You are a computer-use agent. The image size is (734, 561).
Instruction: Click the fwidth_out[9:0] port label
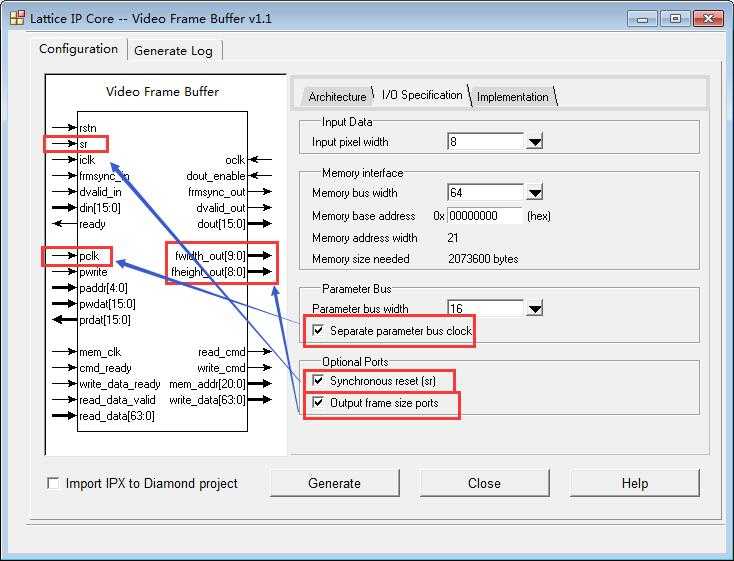pos(210,256)
